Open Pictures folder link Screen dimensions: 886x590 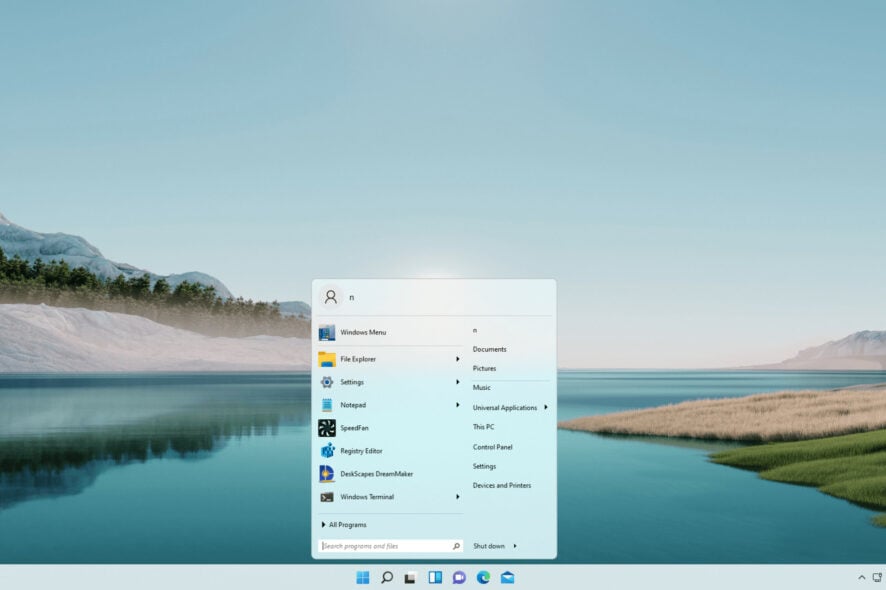(x=484, y=368)
